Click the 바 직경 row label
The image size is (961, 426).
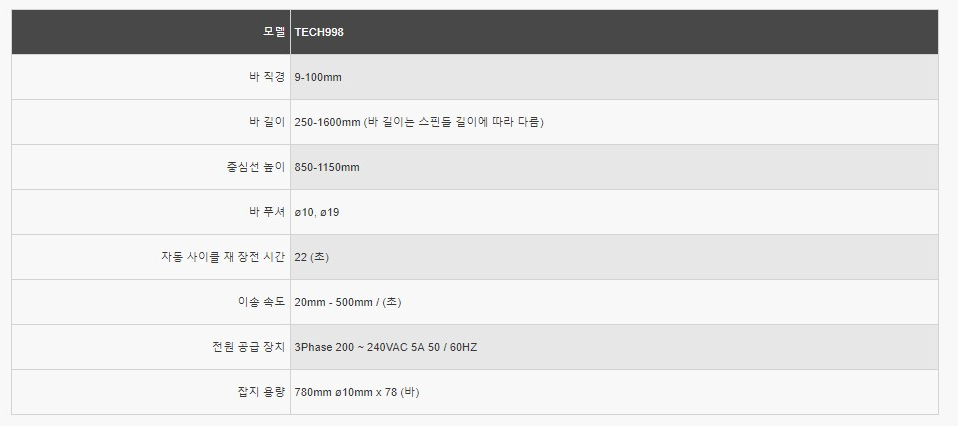point(264,77)
